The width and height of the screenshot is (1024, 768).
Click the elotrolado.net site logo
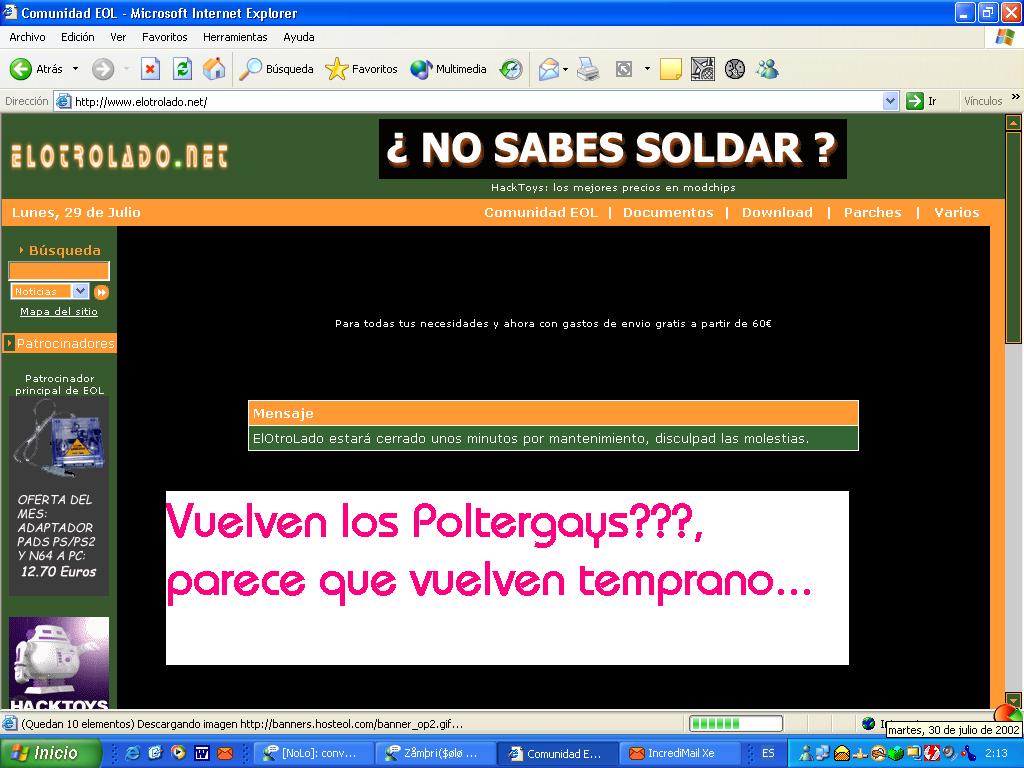120,156
